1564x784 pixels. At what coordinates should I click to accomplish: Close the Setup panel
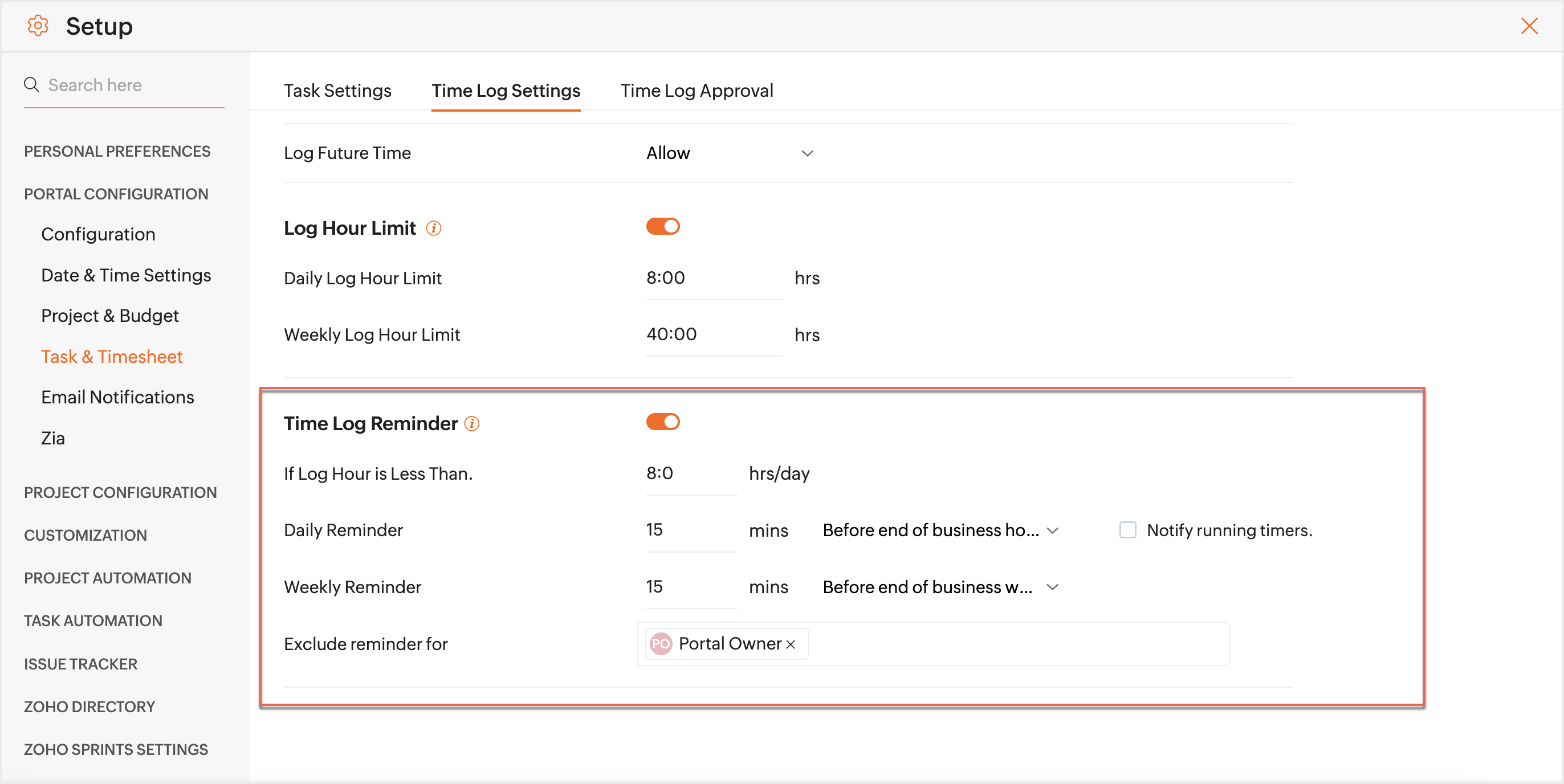click(x=1529, y=26)
